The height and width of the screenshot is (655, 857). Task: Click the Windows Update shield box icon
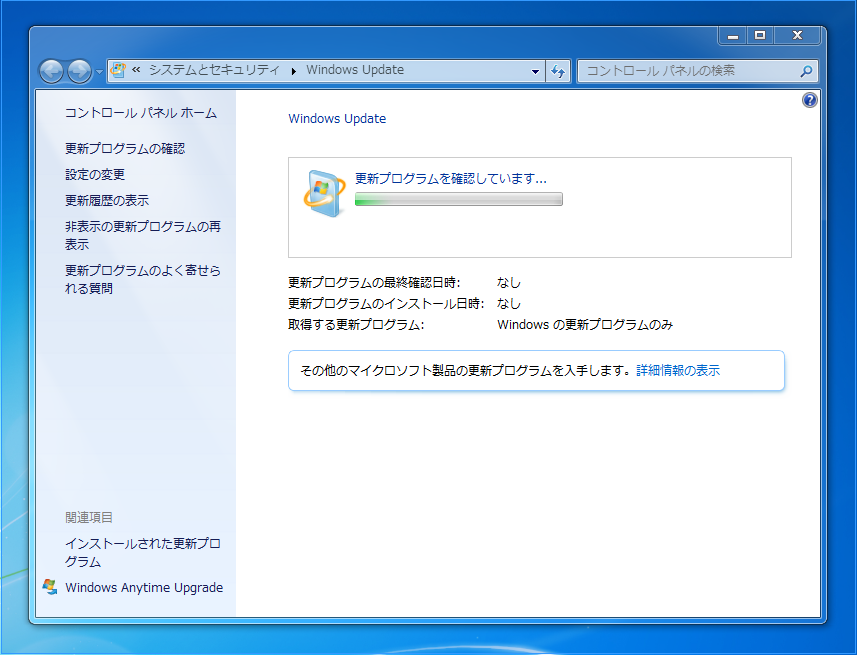pos(324,194)
